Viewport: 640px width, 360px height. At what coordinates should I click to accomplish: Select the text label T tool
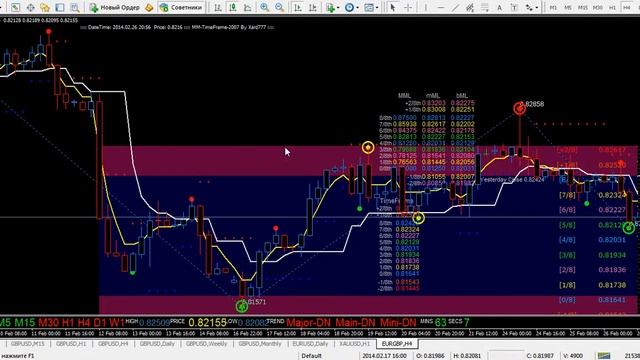point(514,7)
